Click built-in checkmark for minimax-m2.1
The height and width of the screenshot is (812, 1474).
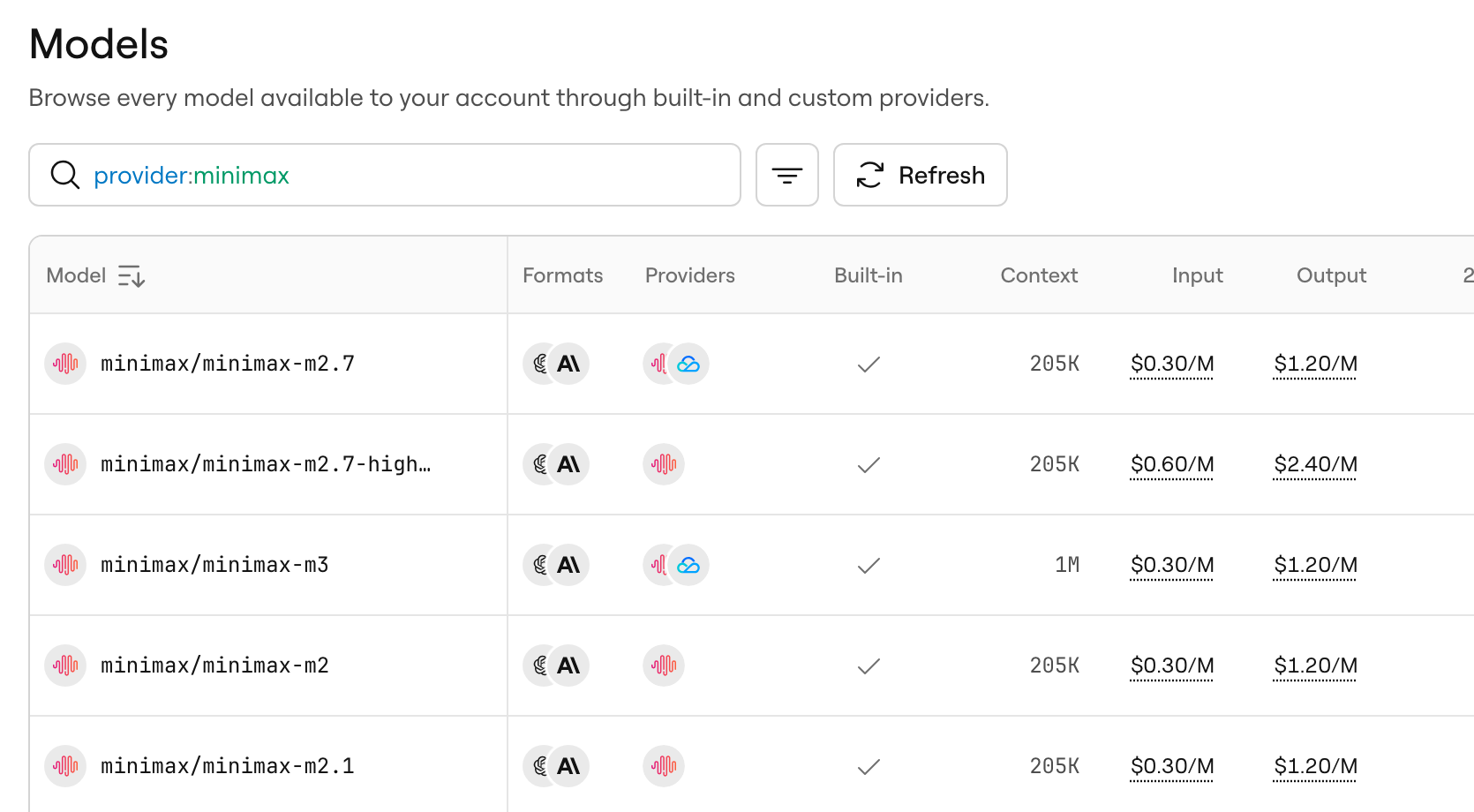[869, 766]
